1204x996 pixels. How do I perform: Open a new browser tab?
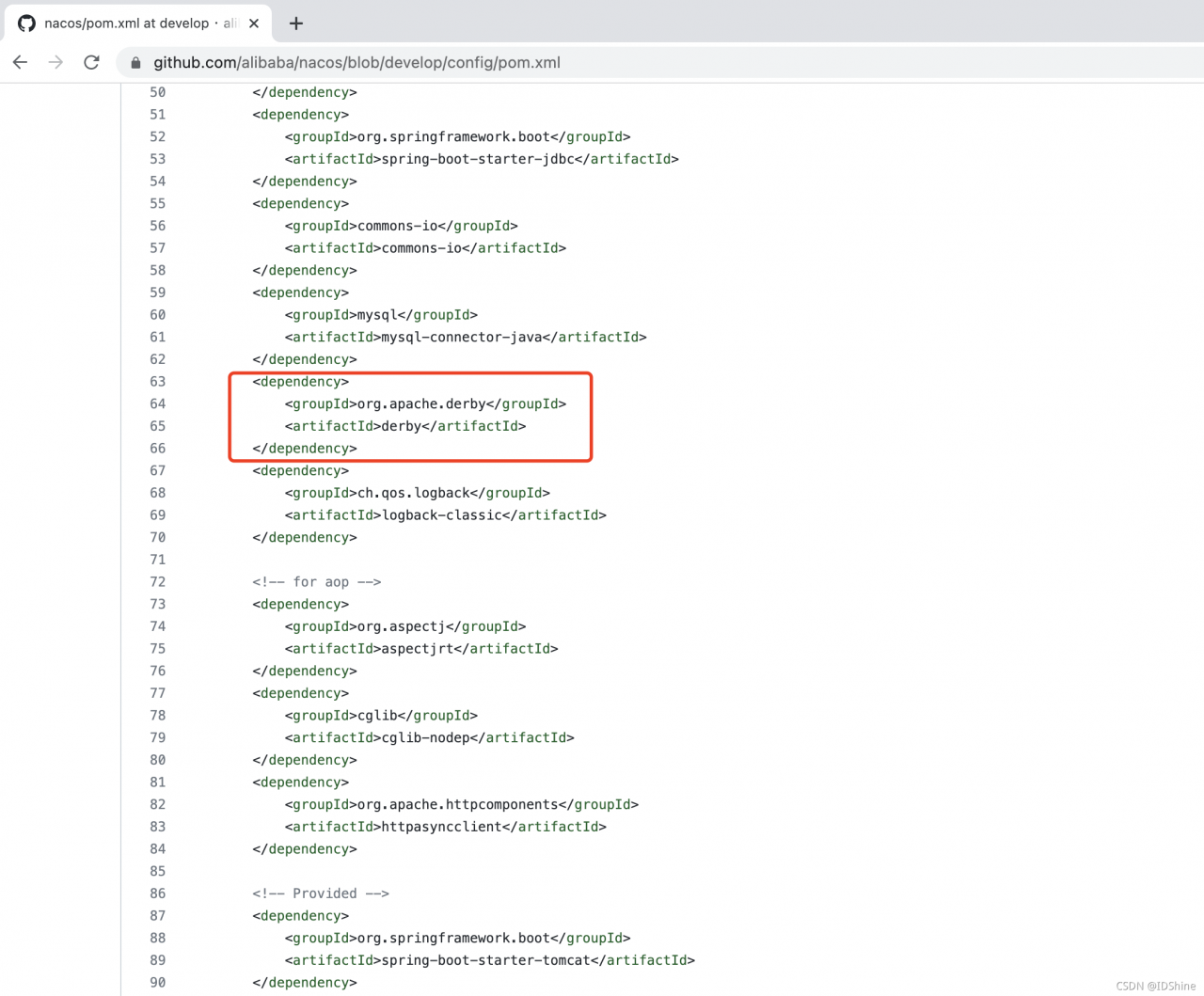coord(296,24)
